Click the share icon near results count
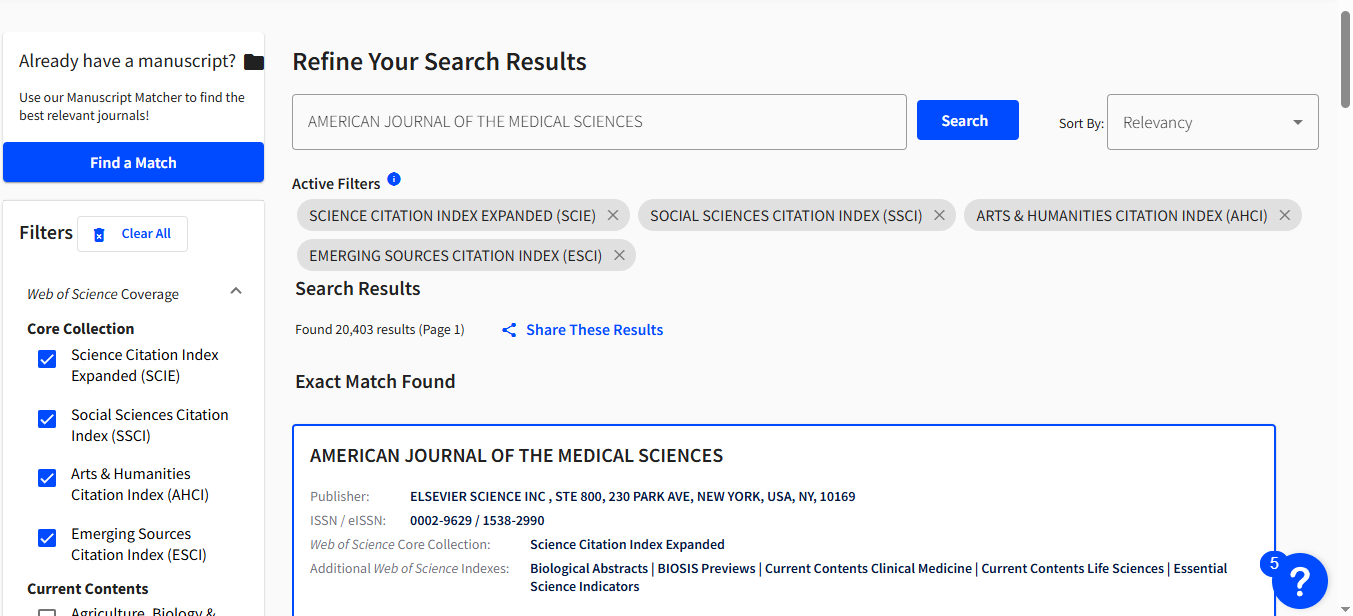 point(509,330)
